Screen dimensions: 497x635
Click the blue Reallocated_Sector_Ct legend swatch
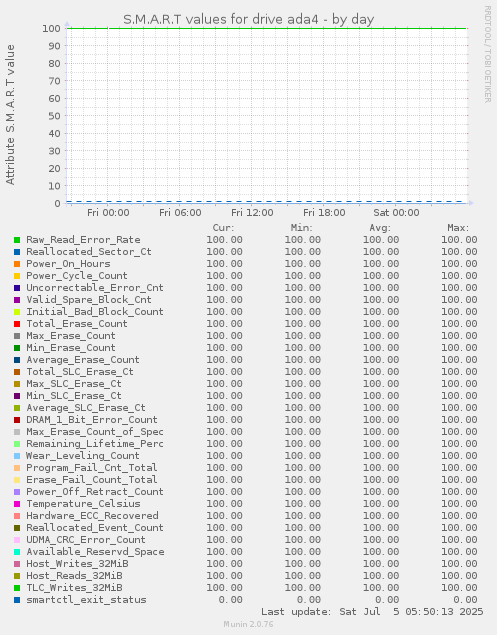coord(17,252)
